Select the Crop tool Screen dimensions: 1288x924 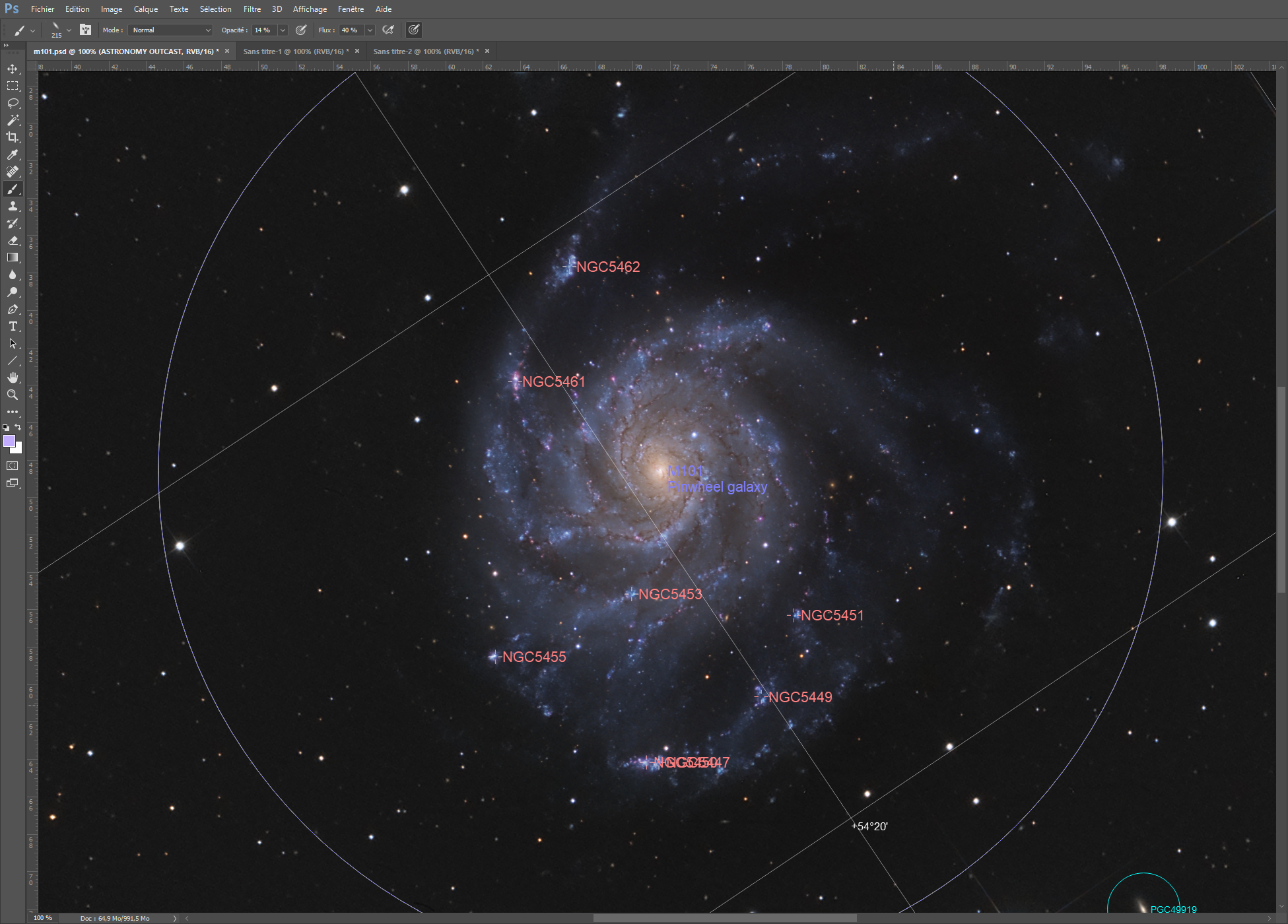(13, 137)
